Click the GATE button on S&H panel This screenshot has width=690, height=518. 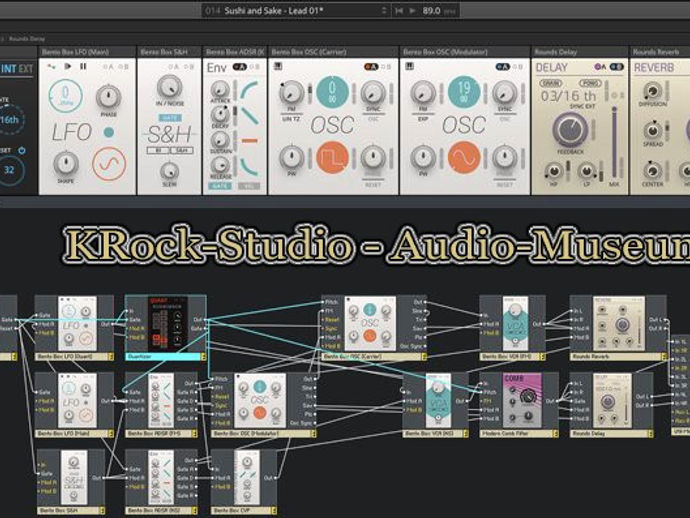point(169,118)
